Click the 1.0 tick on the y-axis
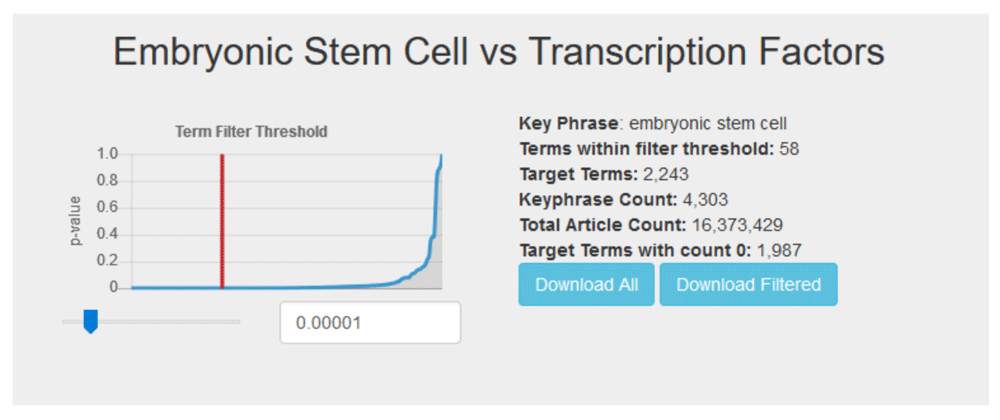Screen dimensions: 1000x420 point(107,154)
